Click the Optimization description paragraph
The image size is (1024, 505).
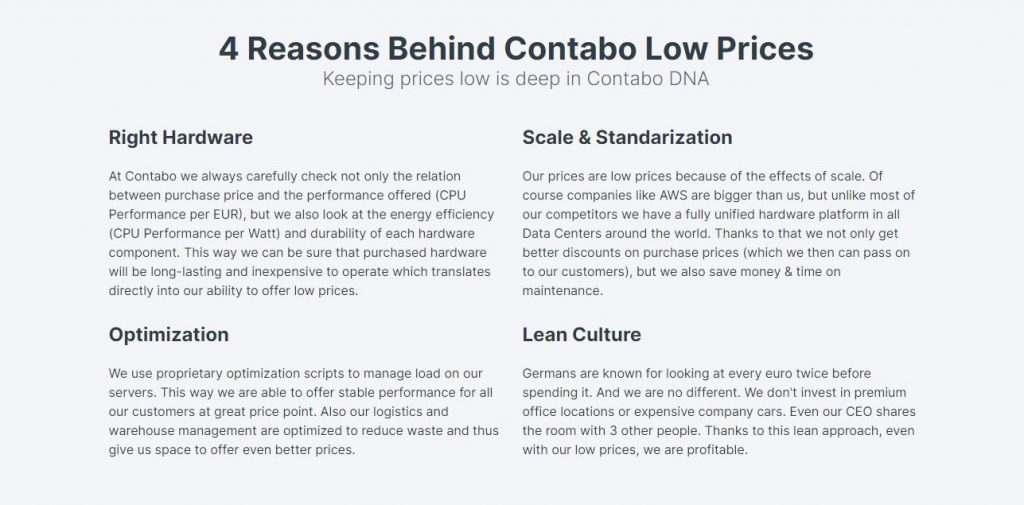[304, 412]
